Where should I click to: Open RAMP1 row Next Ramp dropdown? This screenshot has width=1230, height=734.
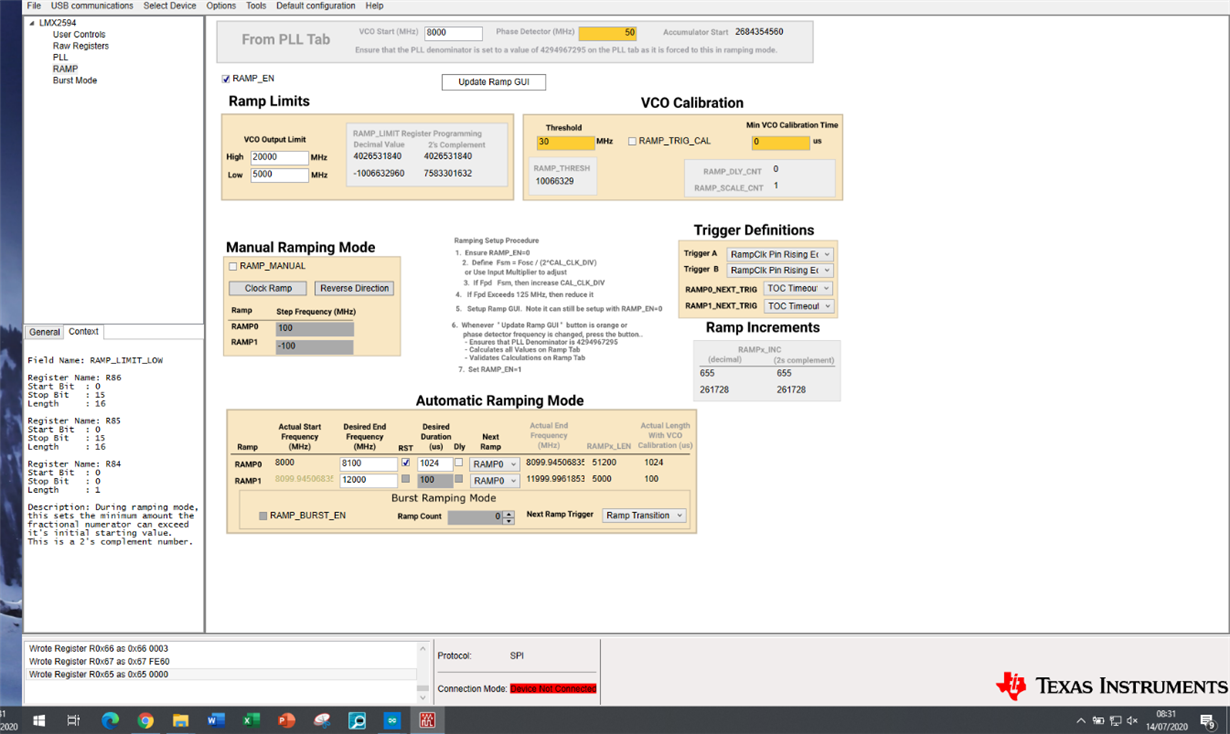(x=494, y=481)
